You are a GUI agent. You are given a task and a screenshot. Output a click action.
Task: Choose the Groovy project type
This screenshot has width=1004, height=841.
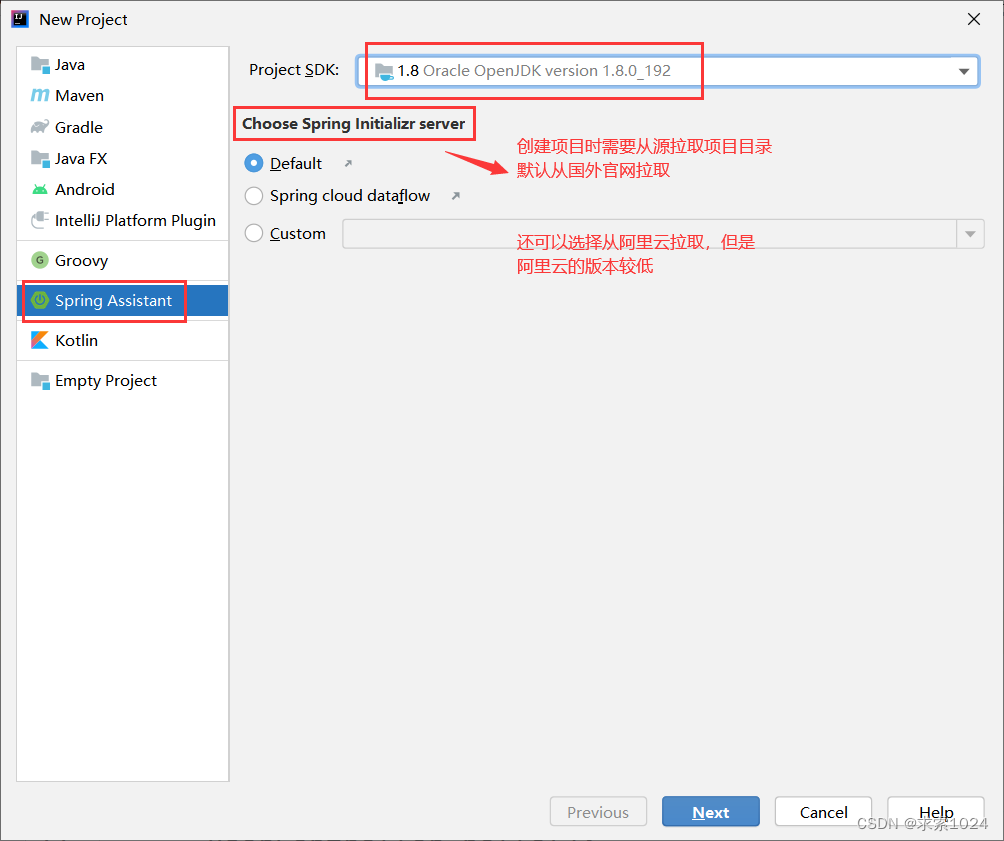[122, 260]
